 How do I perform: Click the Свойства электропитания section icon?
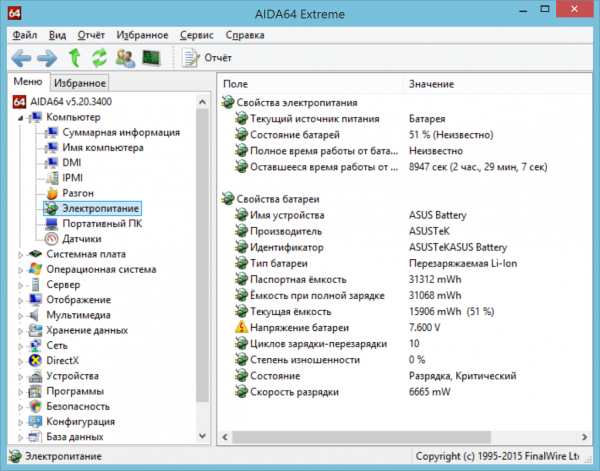pyautogui.click(x=228, y=102)
